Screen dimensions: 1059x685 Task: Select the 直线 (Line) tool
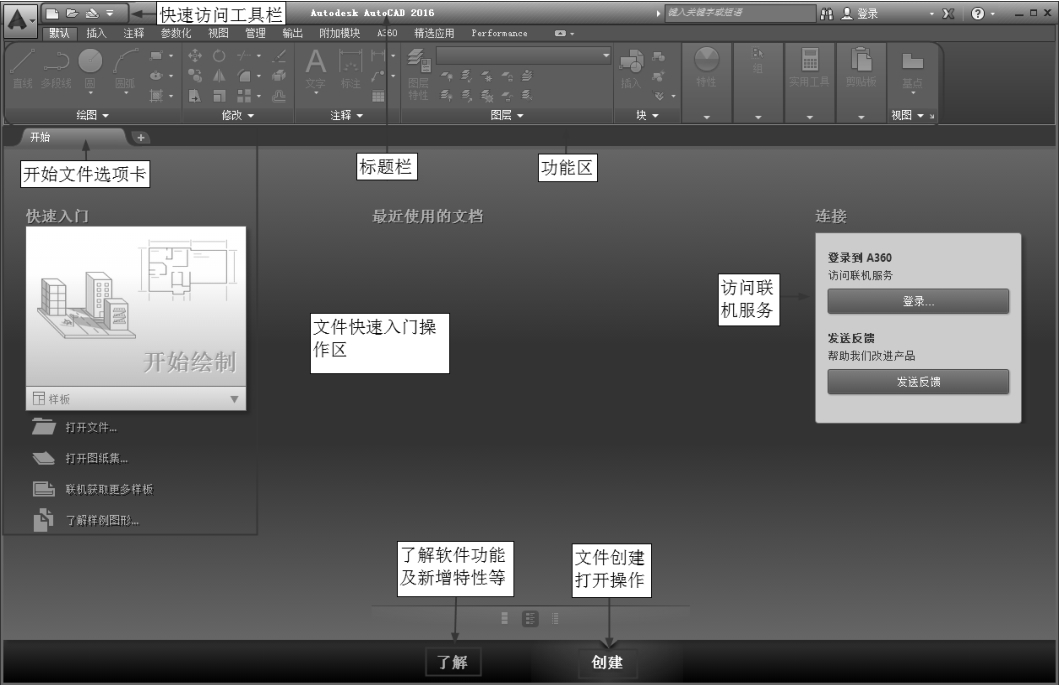(x=23, y=70)
